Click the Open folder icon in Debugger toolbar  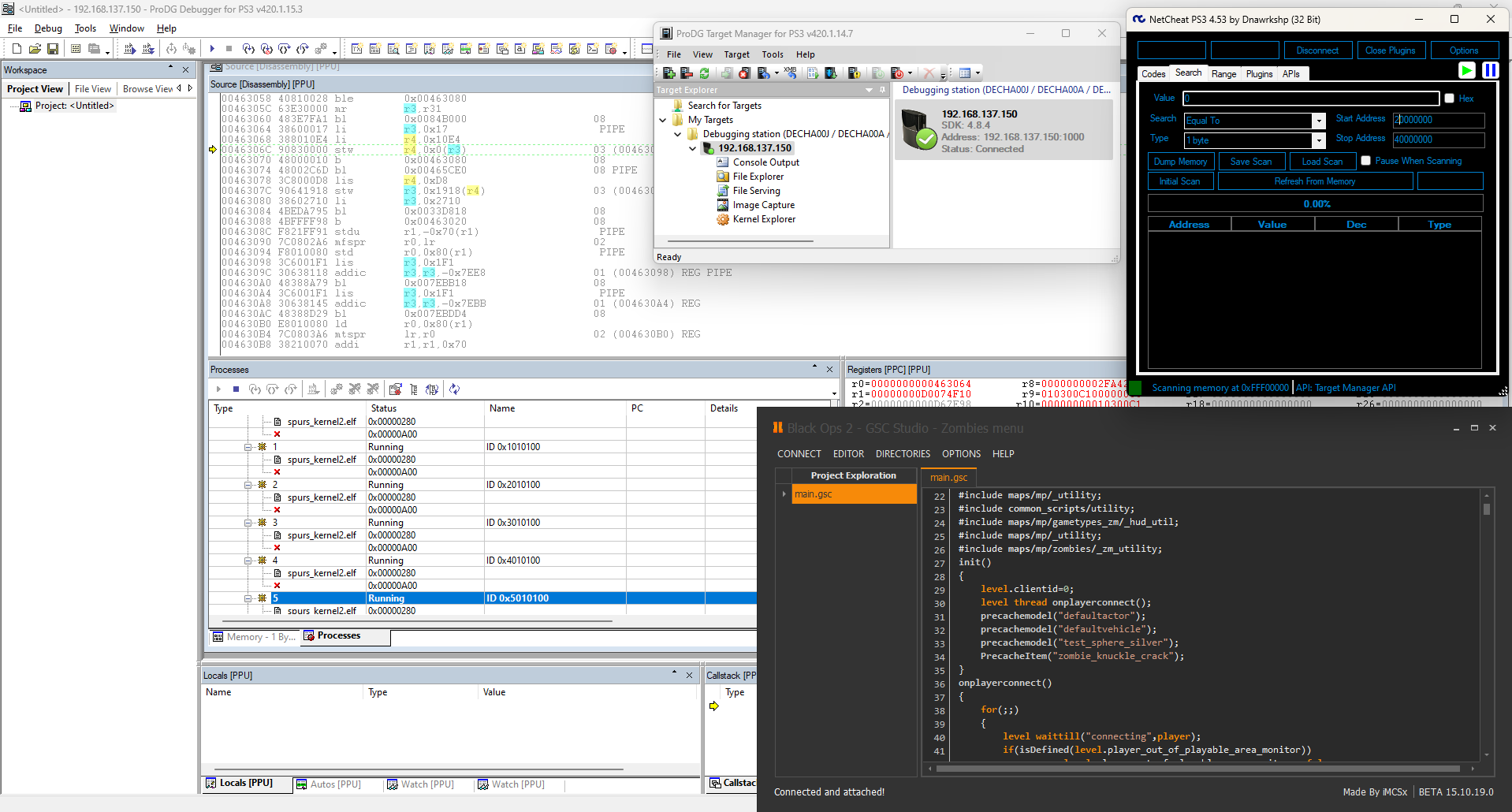coord(35,49)
